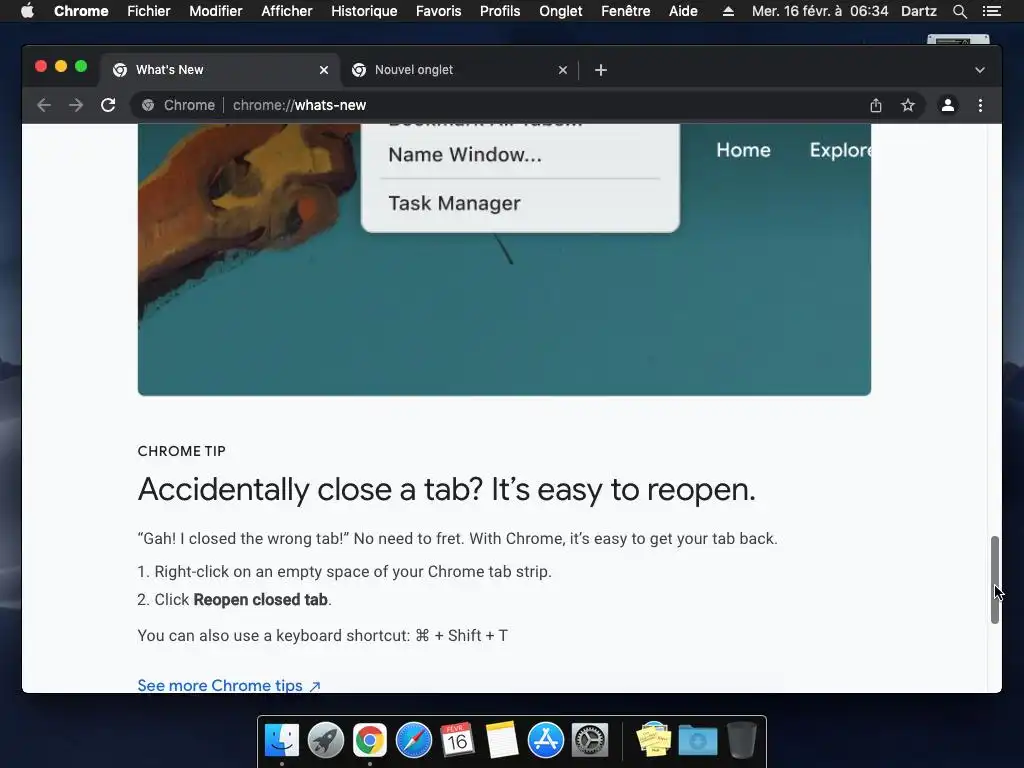This screenshot has width=1024, height=768.
Task: Open the Apple menu
Action: pos(27,11)
